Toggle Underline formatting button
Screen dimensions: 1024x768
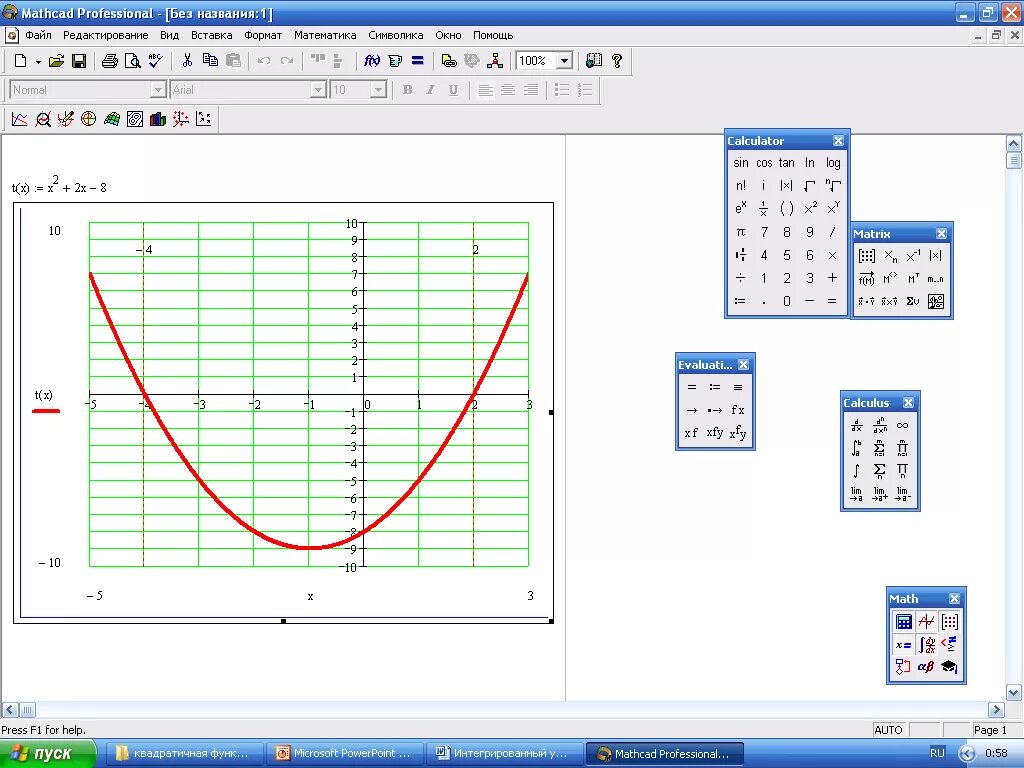pyautogui.click(x=453, y=90)
